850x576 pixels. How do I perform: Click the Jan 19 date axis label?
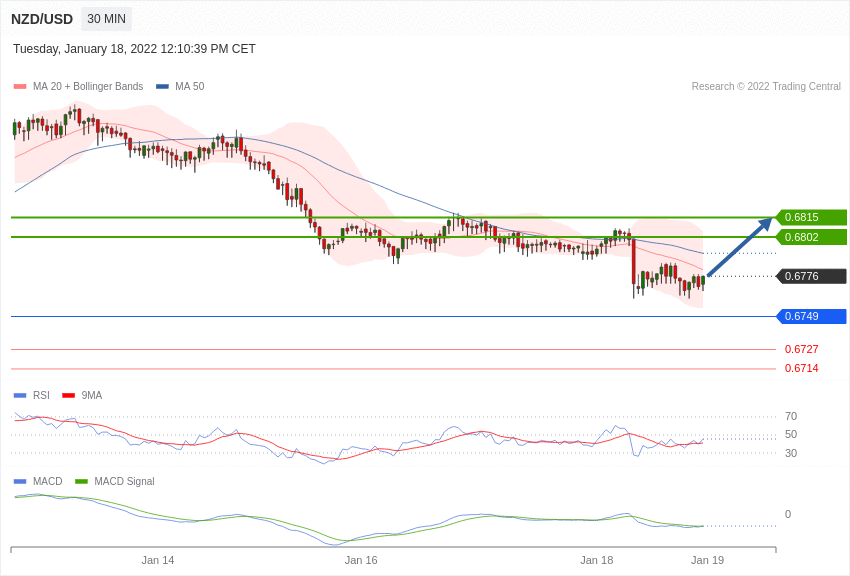click(707, 560)
